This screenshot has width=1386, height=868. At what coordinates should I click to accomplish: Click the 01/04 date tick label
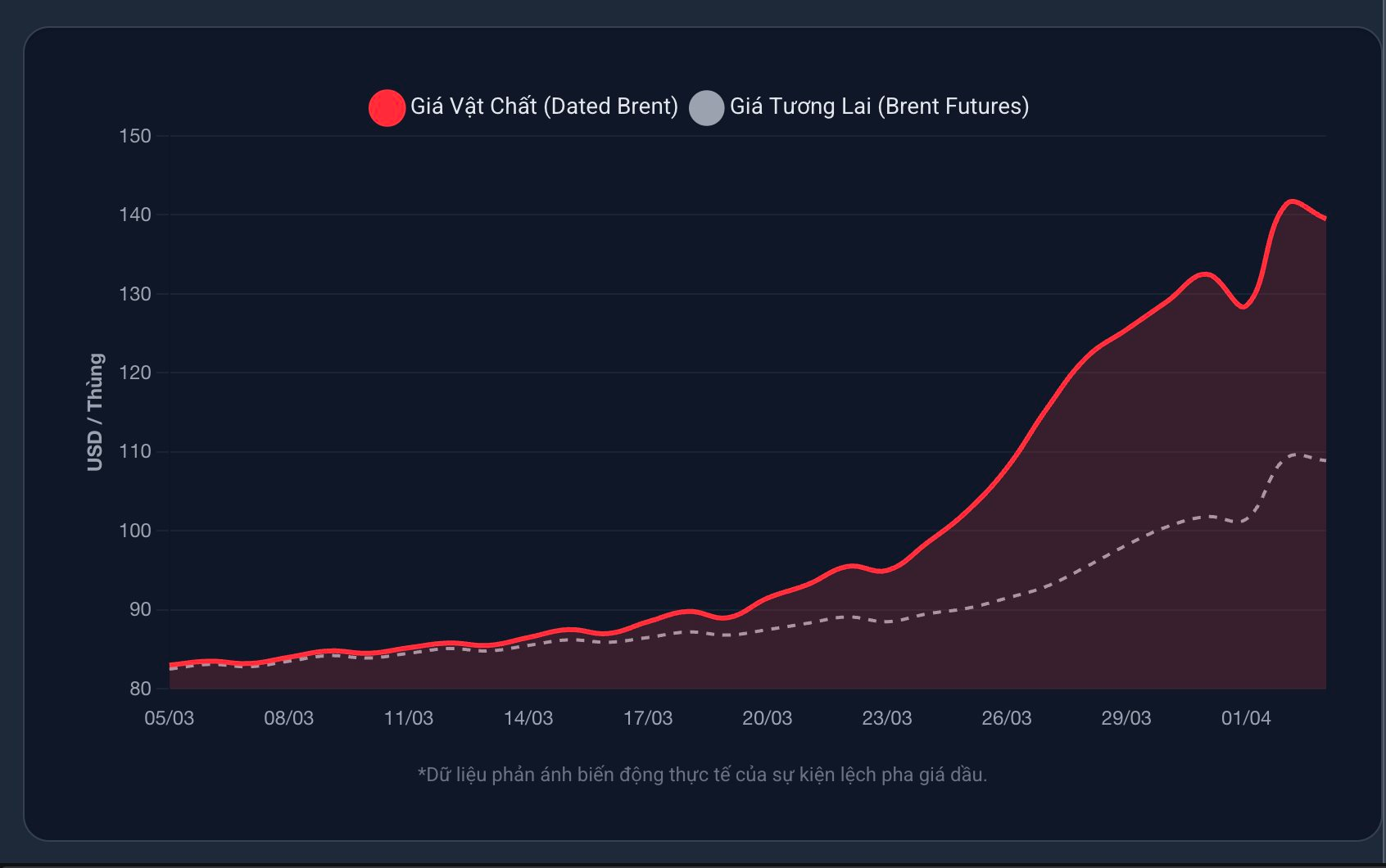pyautogui.click(x=1245, y=718)
